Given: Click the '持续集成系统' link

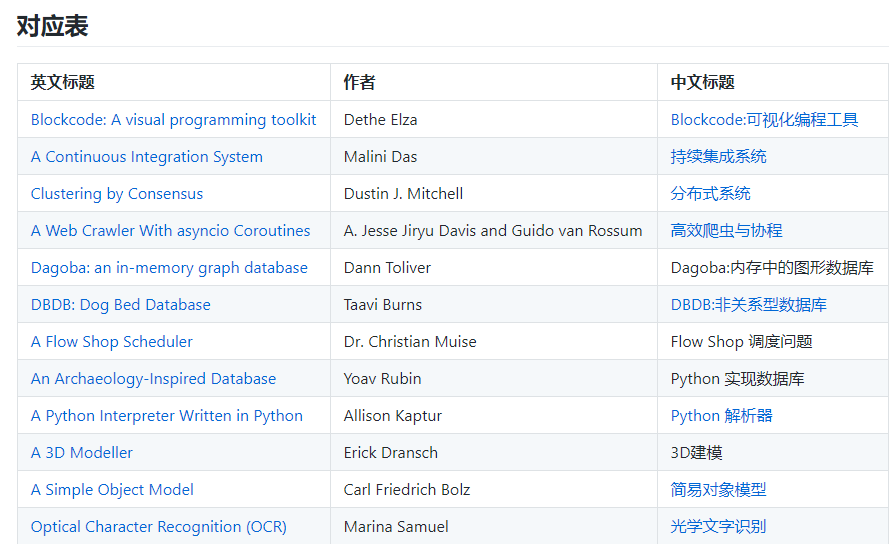Looking at the screenshot, I should tap(718, 157).
